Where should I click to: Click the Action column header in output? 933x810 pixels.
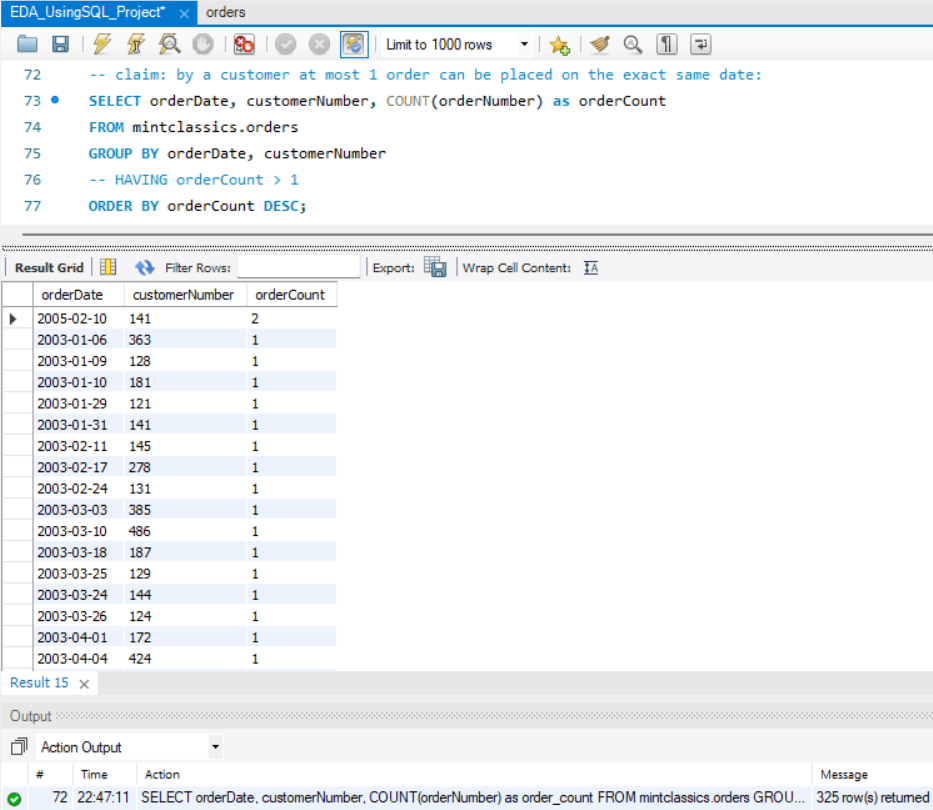162,774
